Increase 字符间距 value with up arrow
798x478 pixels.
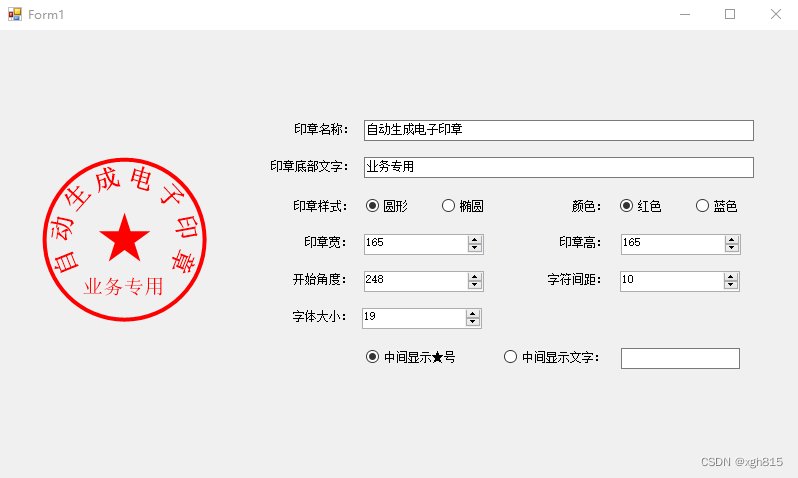click(731, 277)
